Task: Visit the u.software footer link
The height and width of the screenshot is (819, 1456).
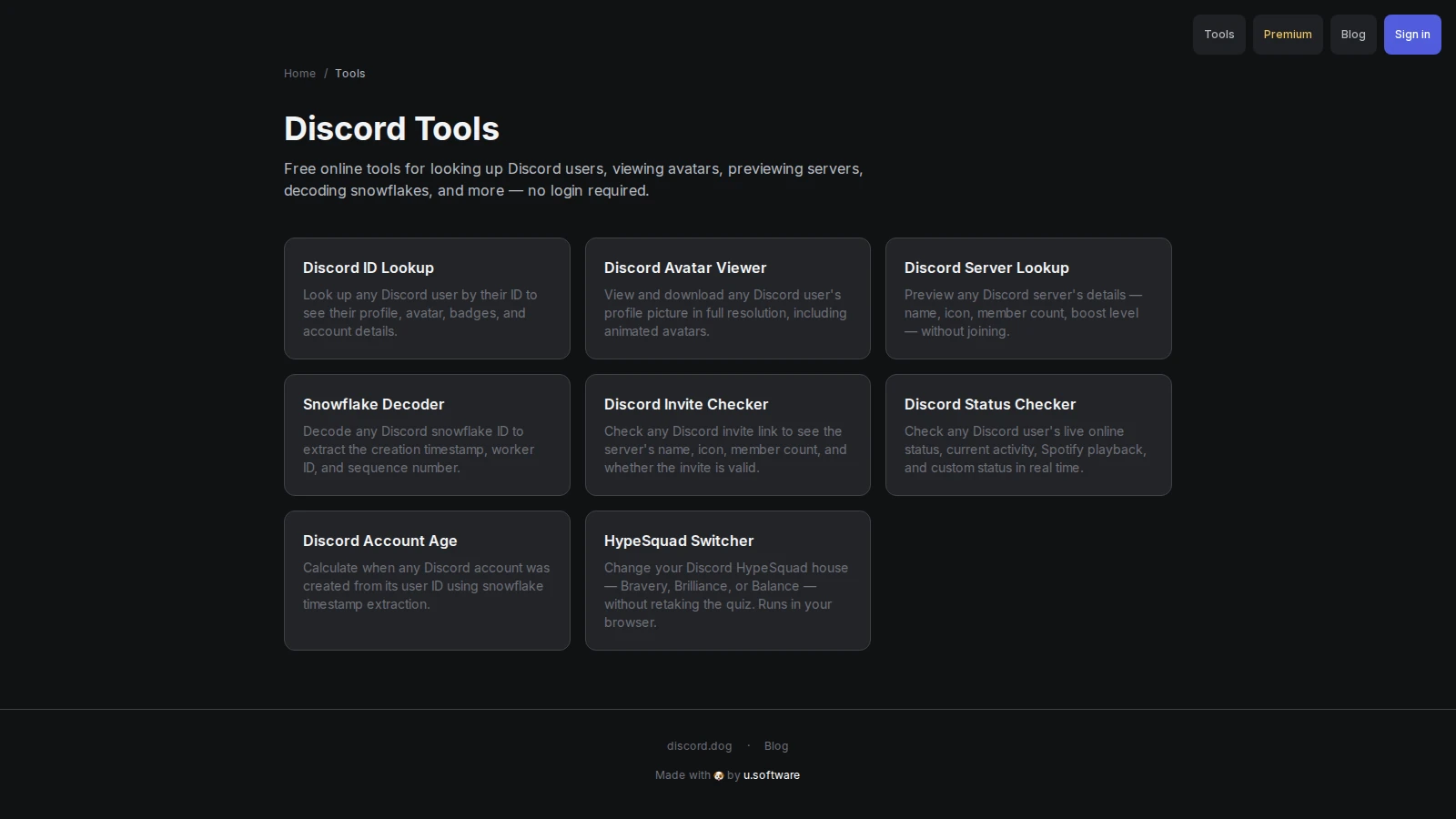Action: [x=772, y=775]
